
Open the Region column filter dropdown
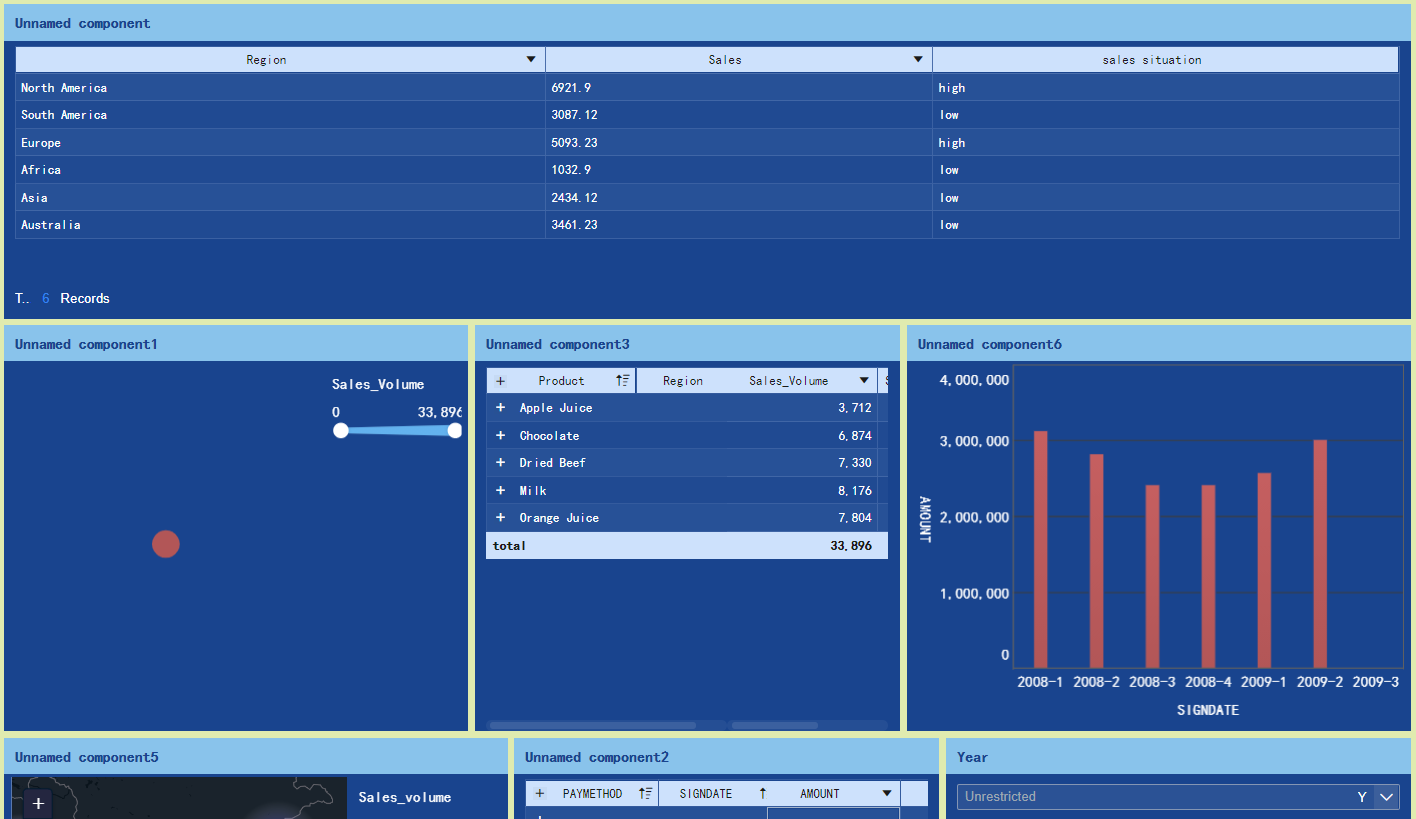(531, 59)
